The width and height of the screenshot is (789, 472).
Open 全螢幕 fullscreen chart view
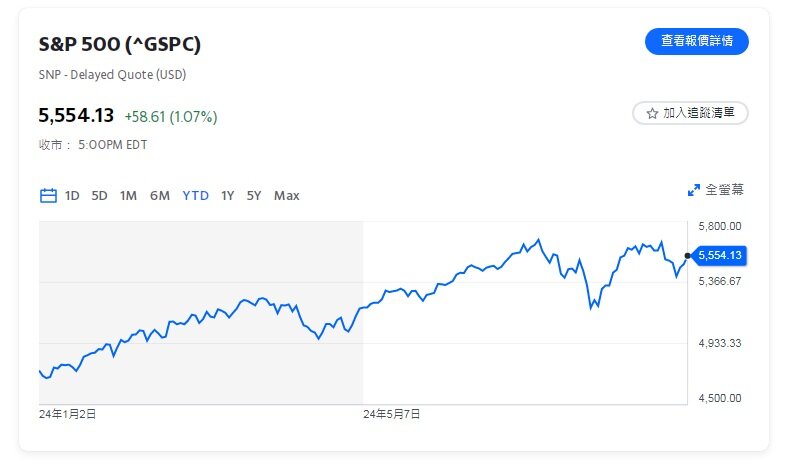(724, 190)
